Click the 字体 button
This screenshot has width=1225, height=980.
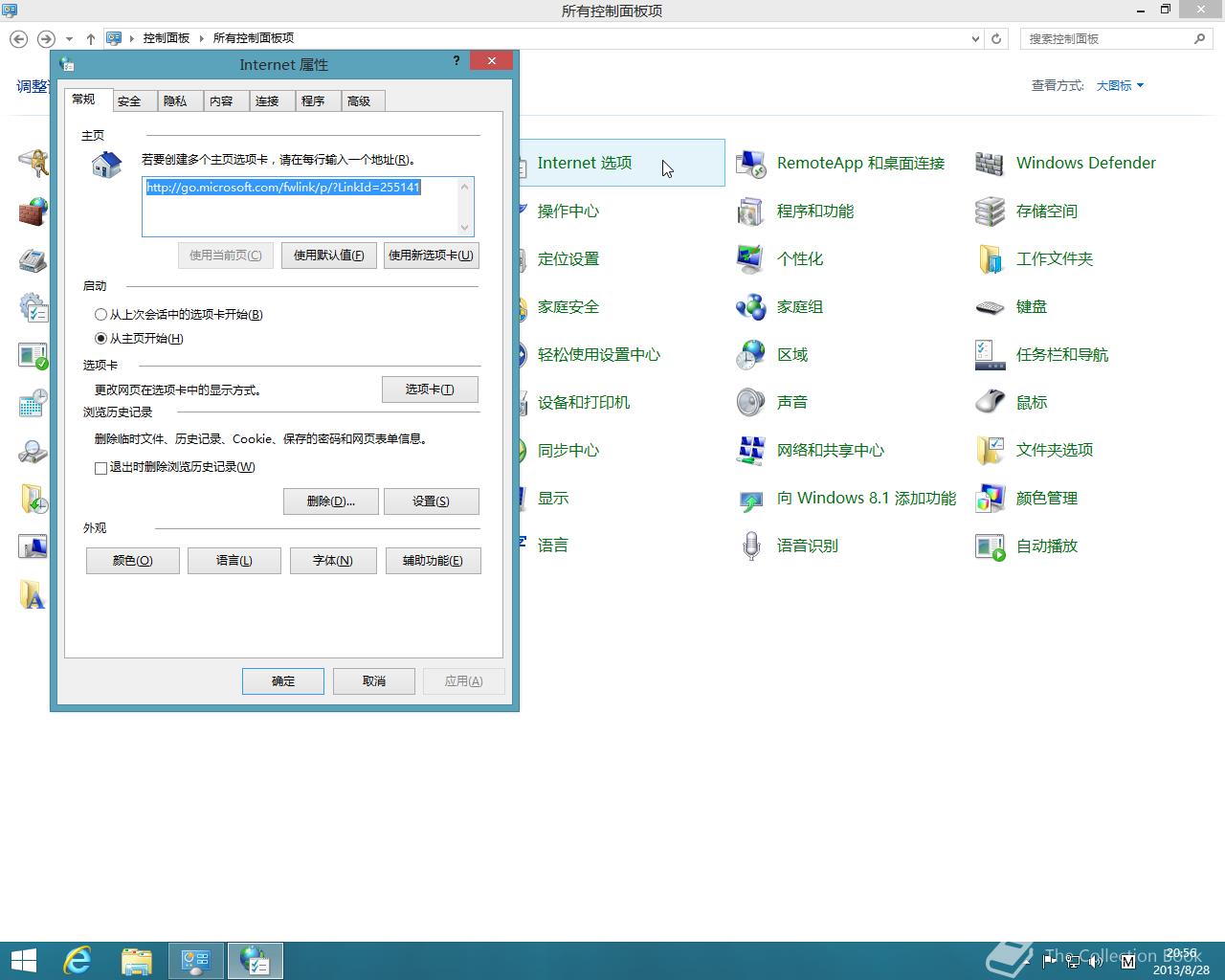click(x=333, y=561)
